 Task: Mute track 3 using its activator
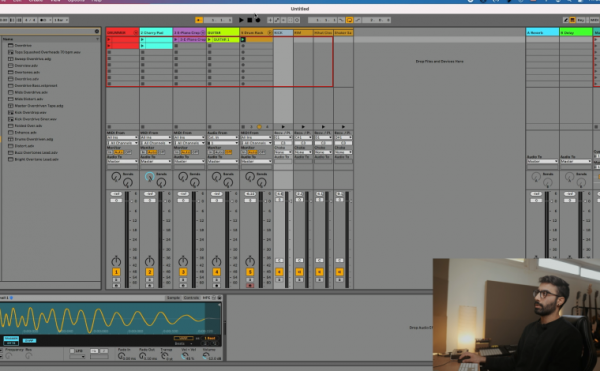(183, 272)
